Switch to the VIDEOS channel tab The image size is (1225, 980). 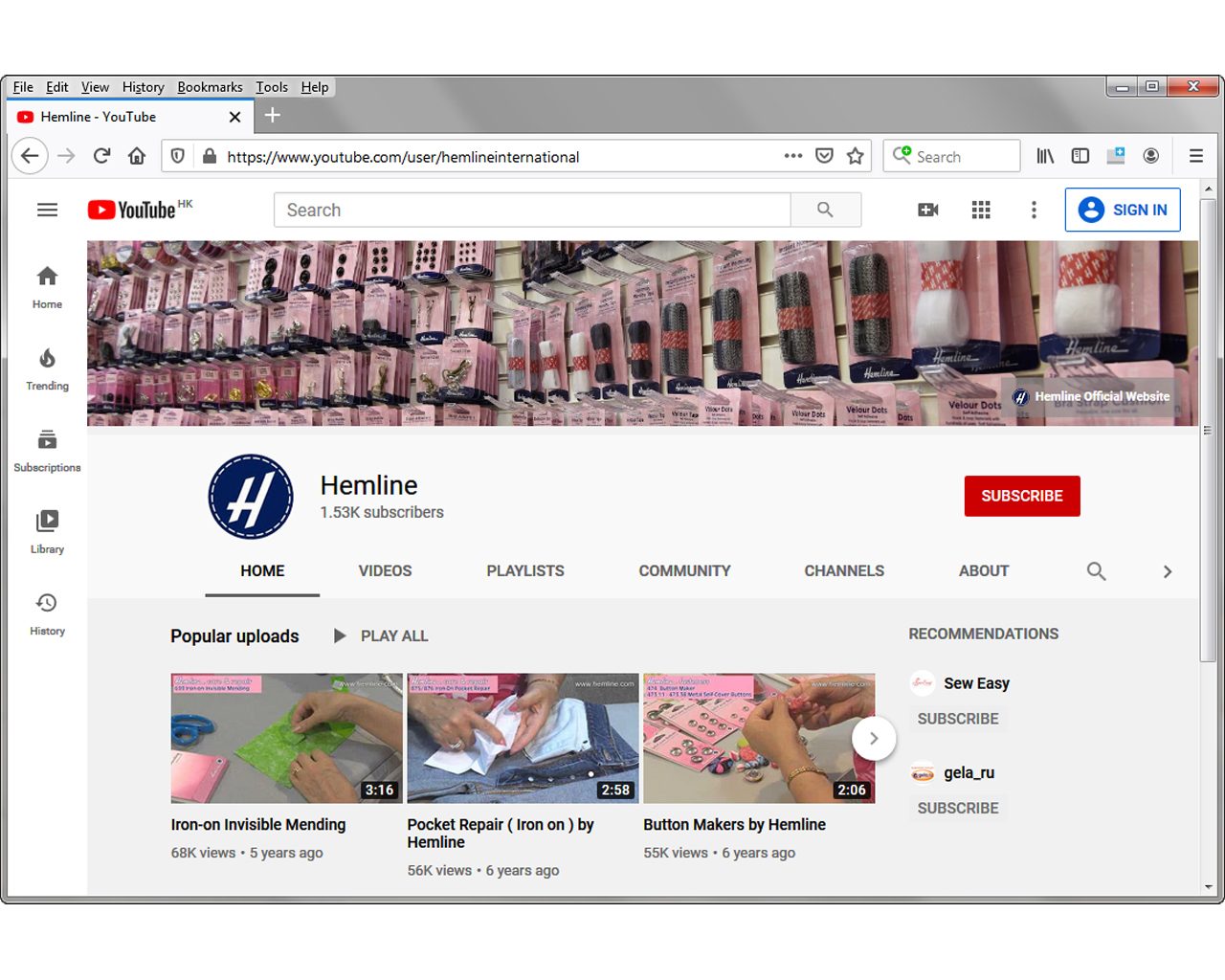(x=385, y=571)
